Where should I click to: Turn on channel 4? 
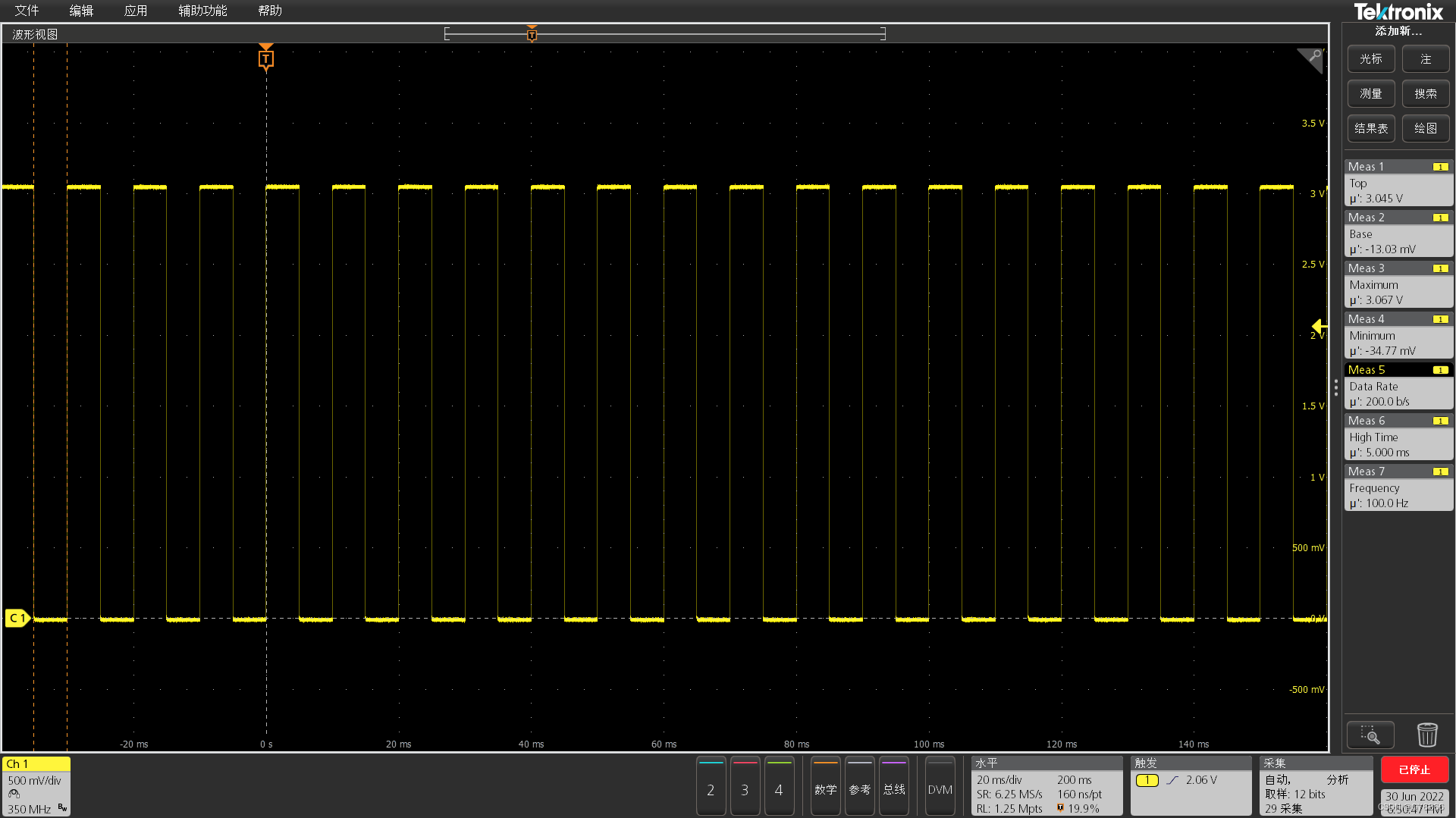pos(779,786)
